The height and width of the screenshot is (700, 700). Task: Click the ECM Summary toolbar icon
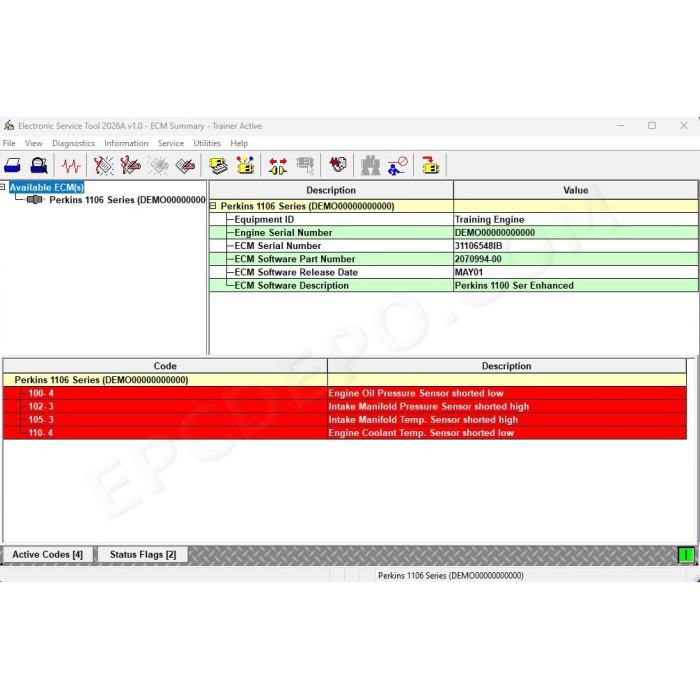tap(218, 166)
